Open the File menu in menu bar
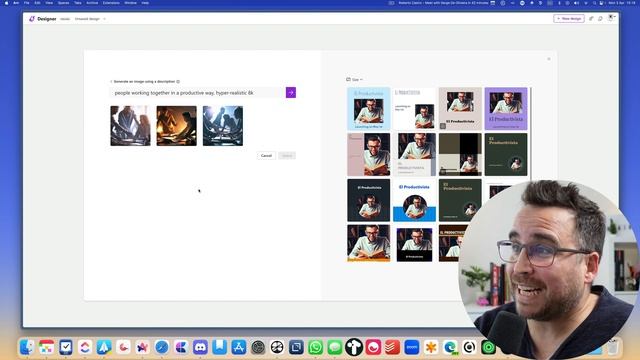Viewport: 640px width, 360px height. tap(26, 3)
